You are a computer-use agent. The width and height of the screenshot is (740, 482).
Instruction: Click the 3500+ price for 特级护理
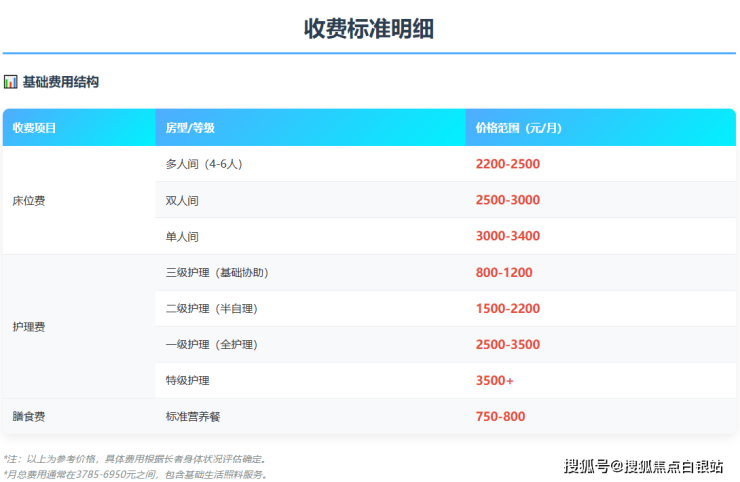pos(494,380)
